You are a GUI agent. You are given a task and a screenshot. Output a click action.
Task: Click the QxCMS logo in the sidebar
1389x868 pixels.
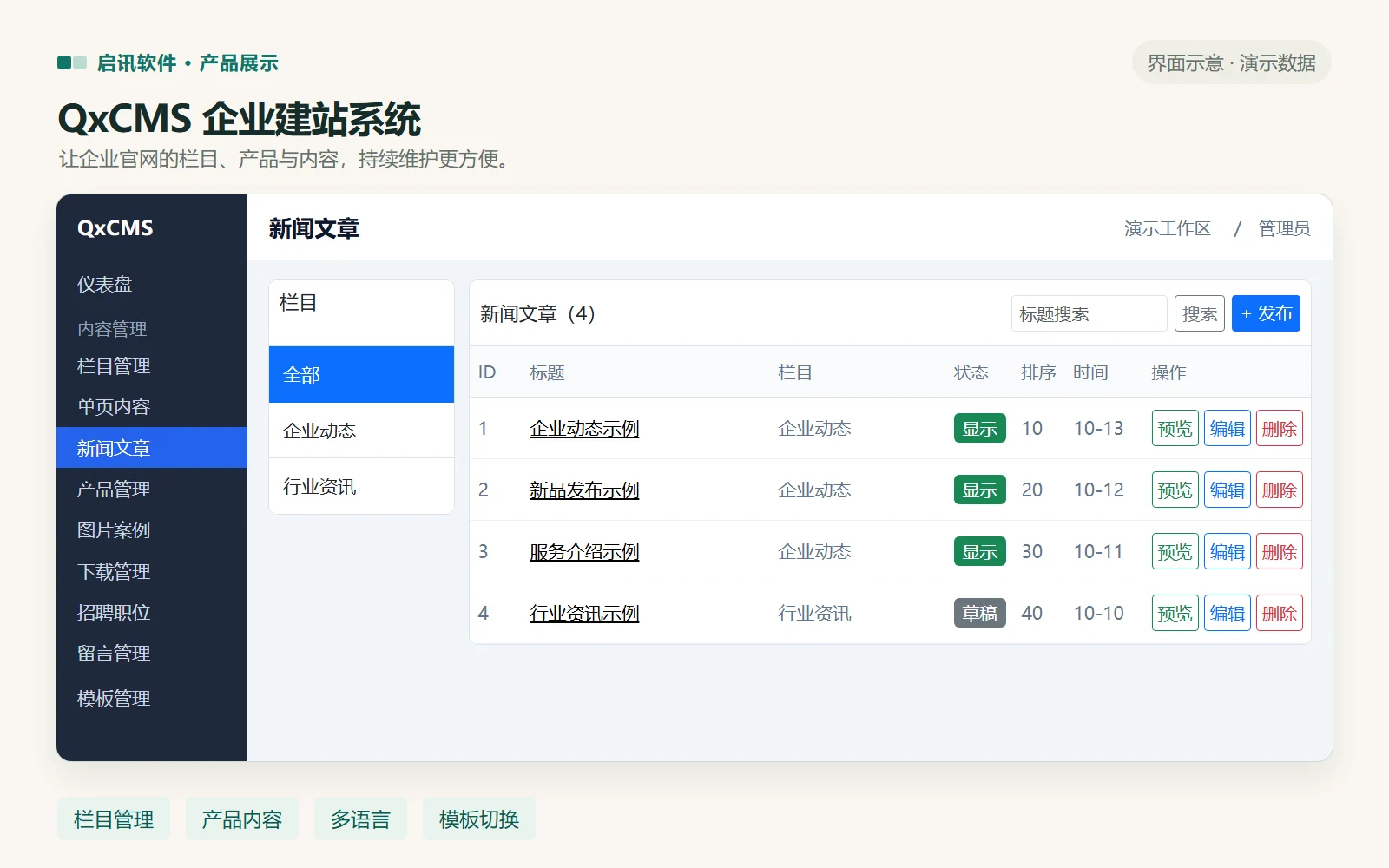click(115, 228)
